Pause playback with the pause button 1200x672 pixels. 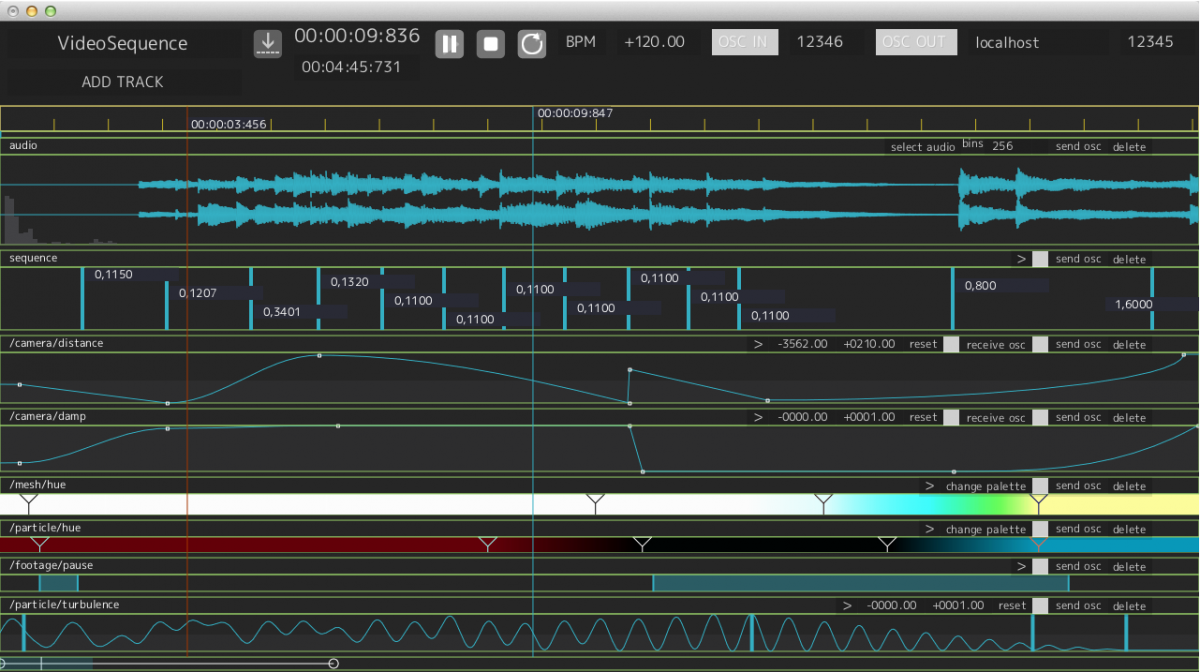click(449, 44)
